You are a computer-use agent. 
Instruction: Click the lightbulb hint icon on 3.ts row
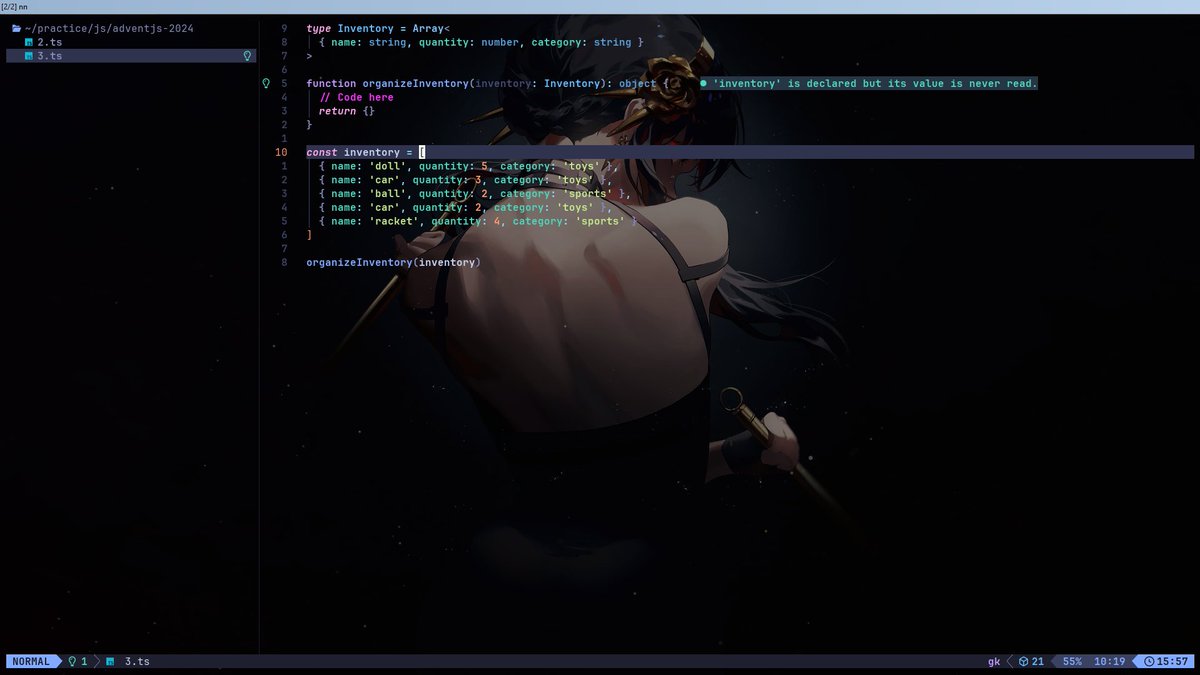click(247, 56)
